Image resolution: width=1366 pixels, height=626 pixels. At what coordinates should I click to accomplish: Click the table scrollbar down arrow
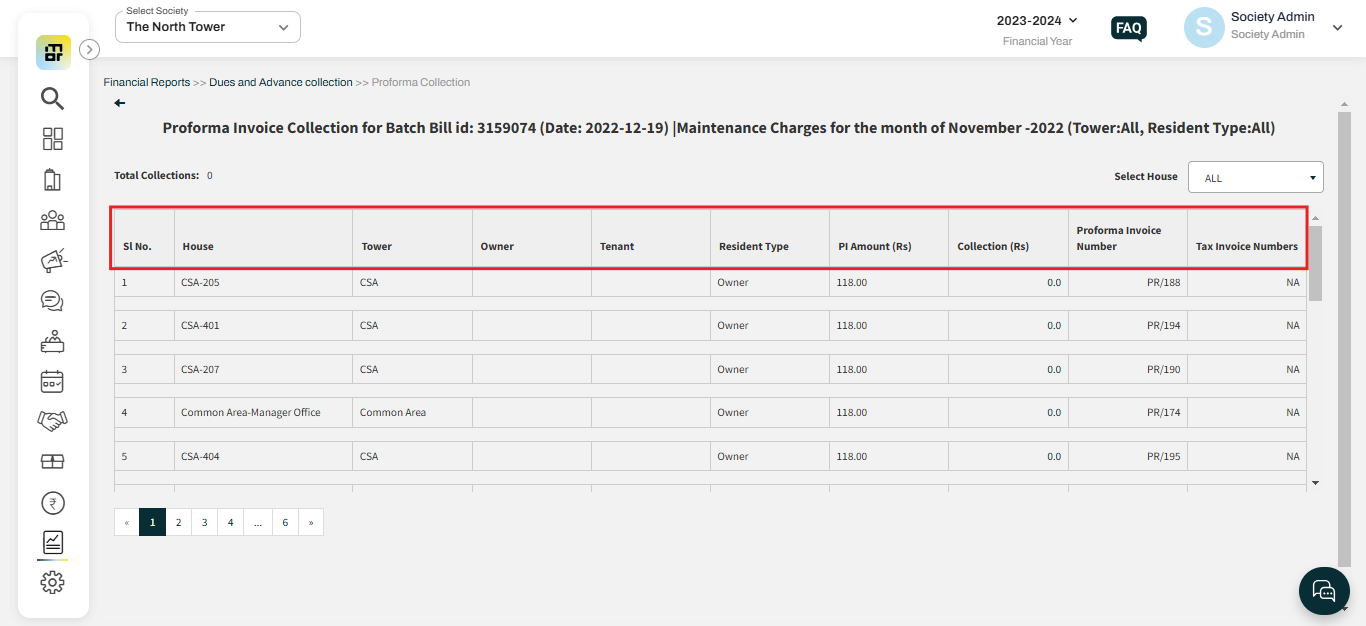[x=1316, y=483]
